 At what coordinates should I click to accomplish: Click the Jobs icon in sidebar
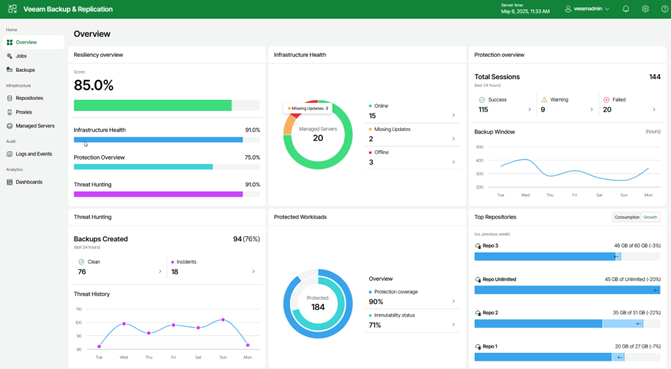click(x=9, y=56)
